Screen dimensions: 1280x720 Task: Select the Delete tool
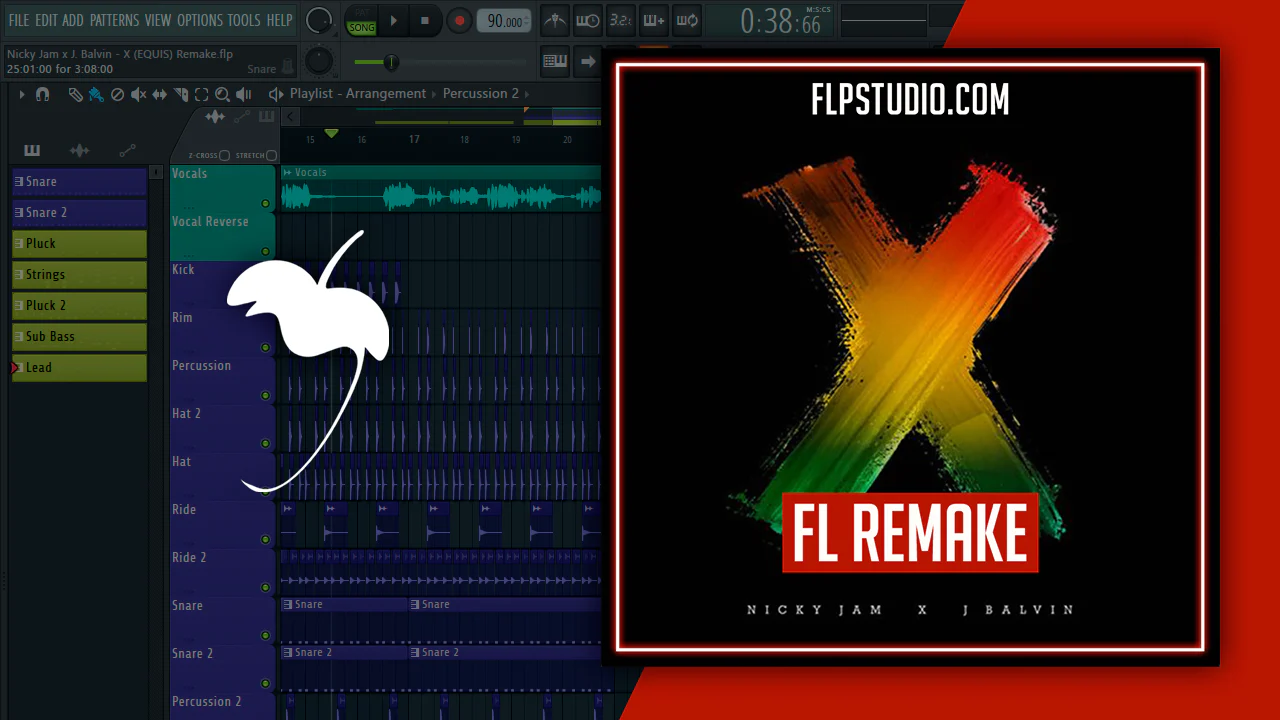(117, 94)
